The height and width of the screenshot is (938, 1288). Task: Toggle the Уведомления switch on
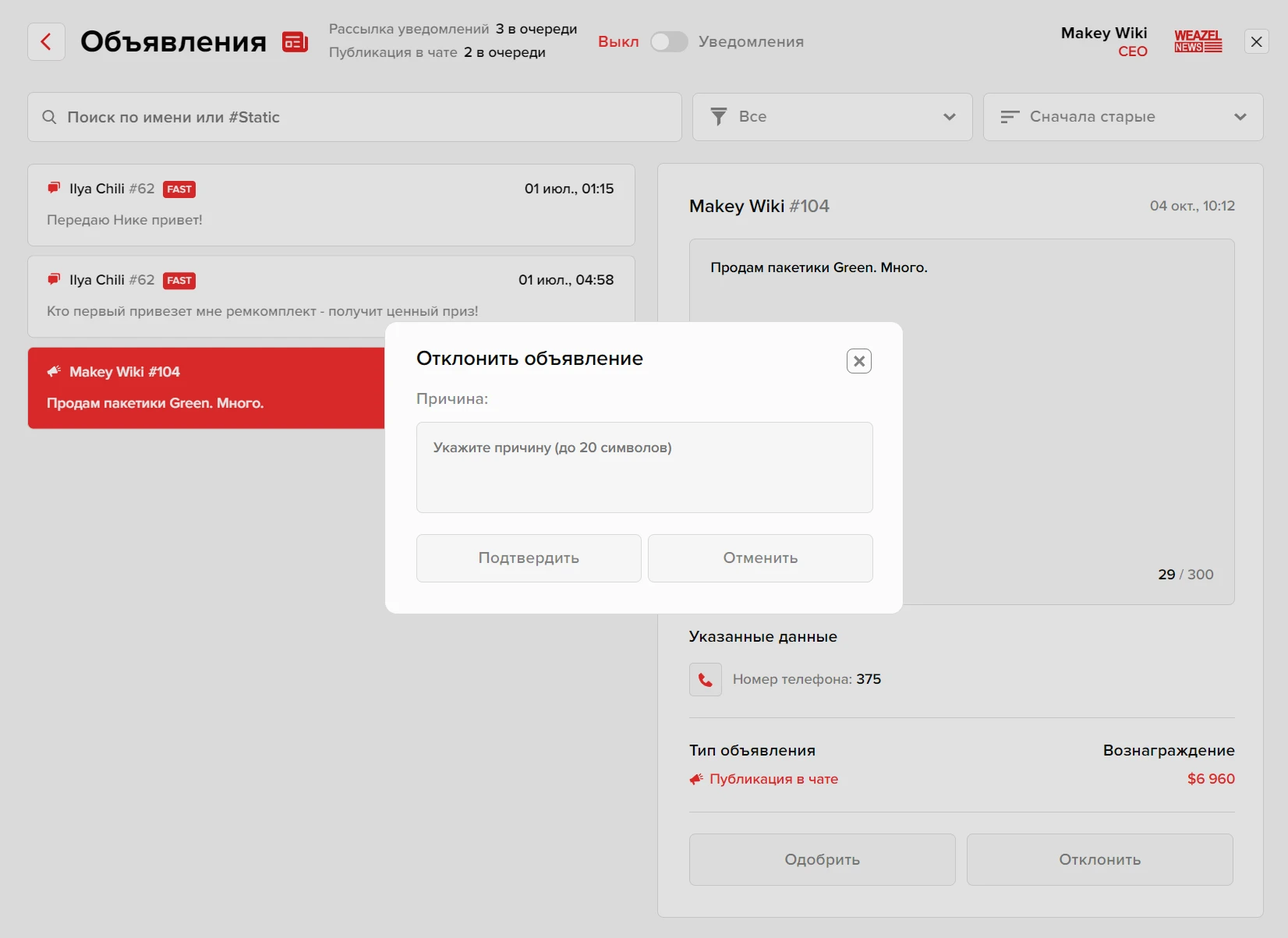click(x=669, y=42)
